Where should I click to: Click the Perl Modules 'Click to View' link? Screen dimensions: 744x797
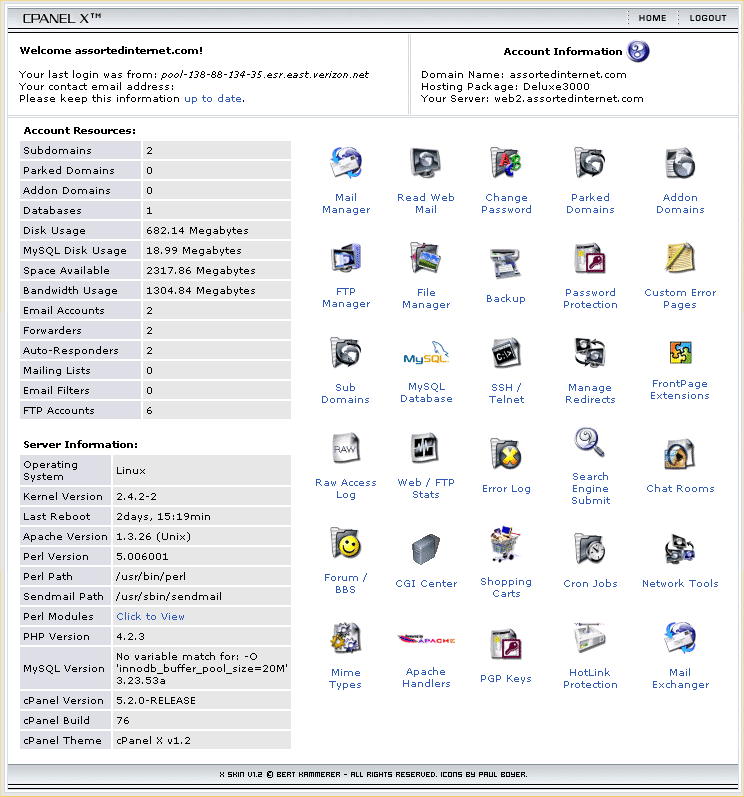click(x=150, y=617)
